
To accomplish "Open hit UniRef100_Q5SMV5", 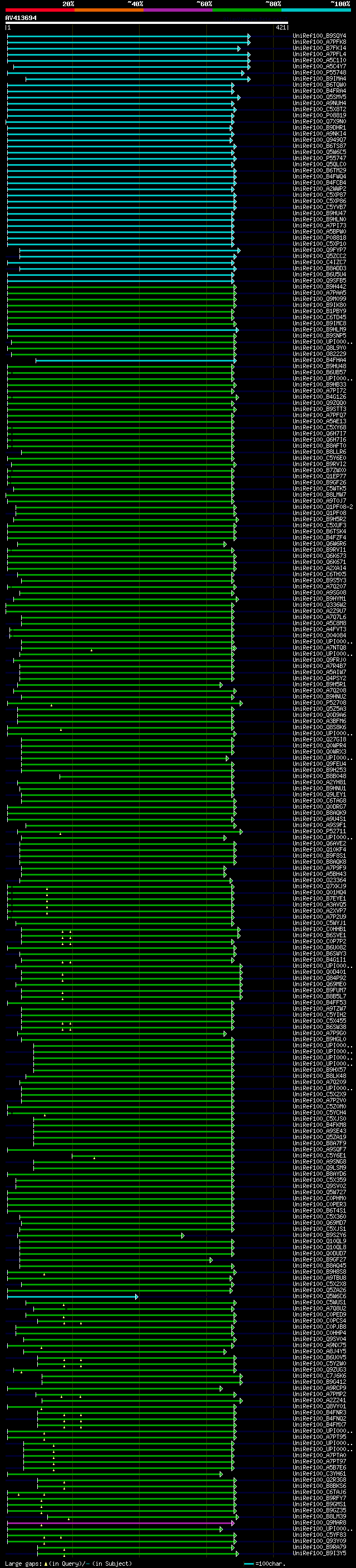I will (x=319, y=97).
